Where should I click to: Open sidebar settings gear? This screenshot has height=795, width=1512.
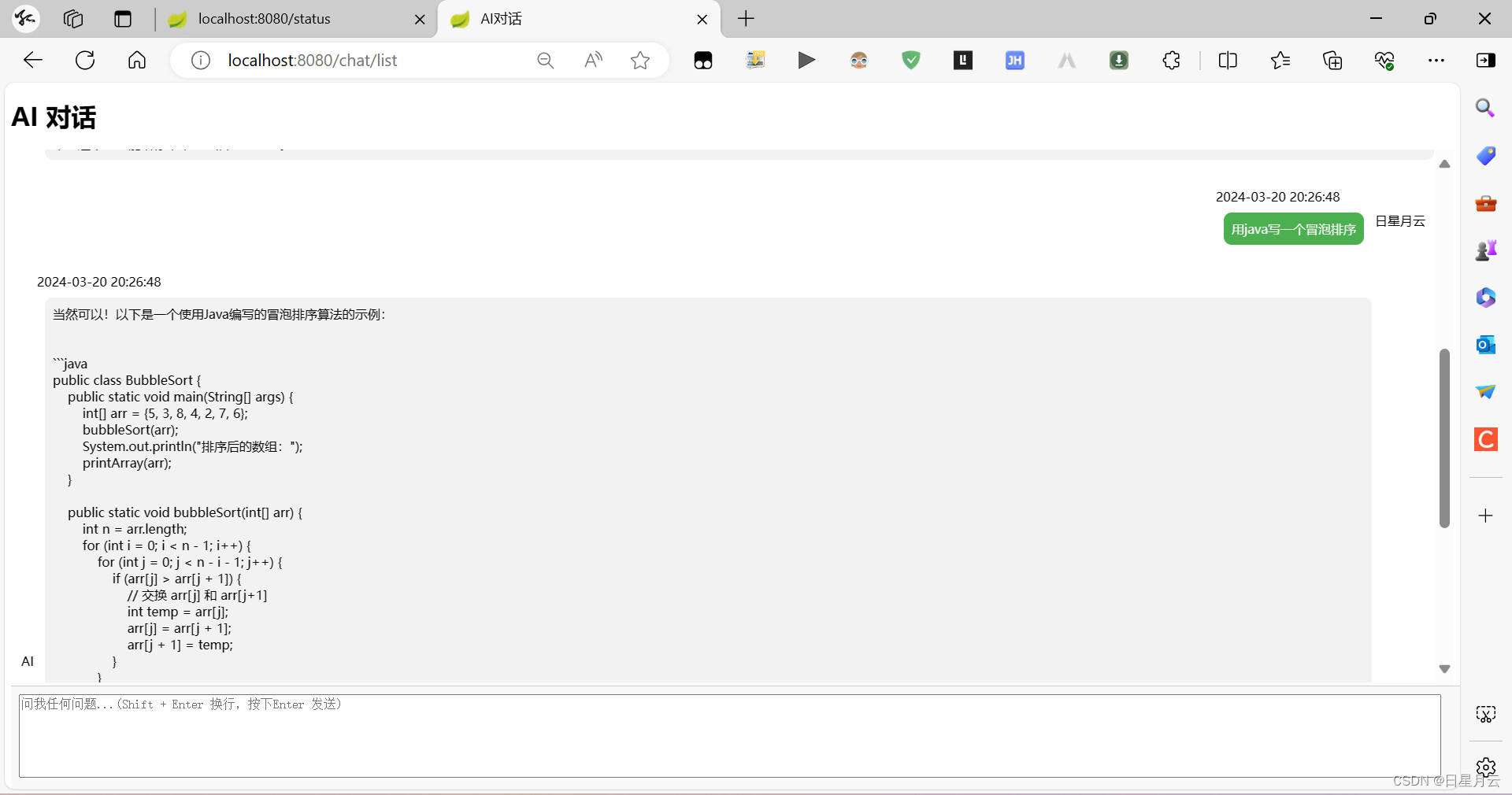[1485, 767]
